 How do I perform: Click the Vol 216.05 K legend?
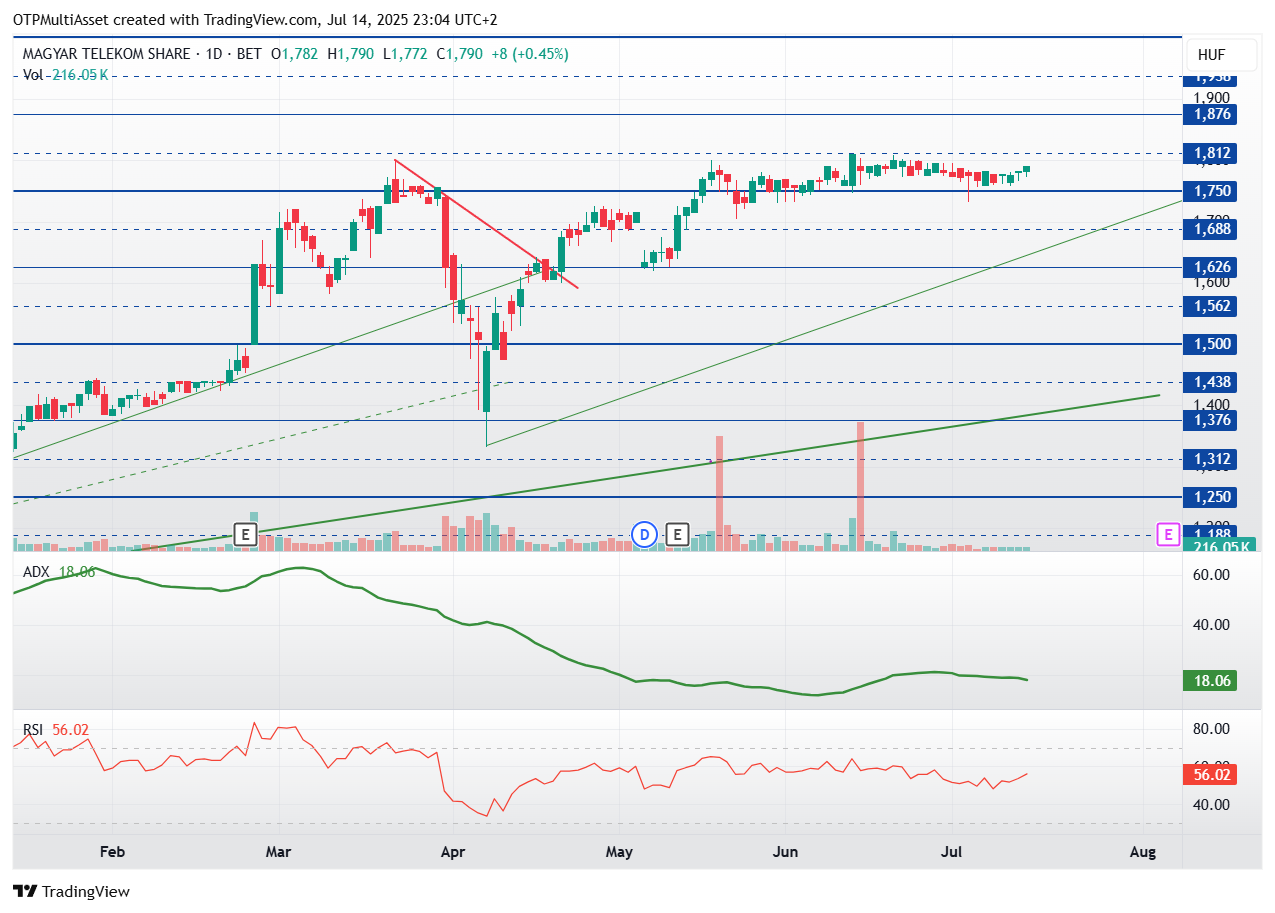click(x=65, y=74)
